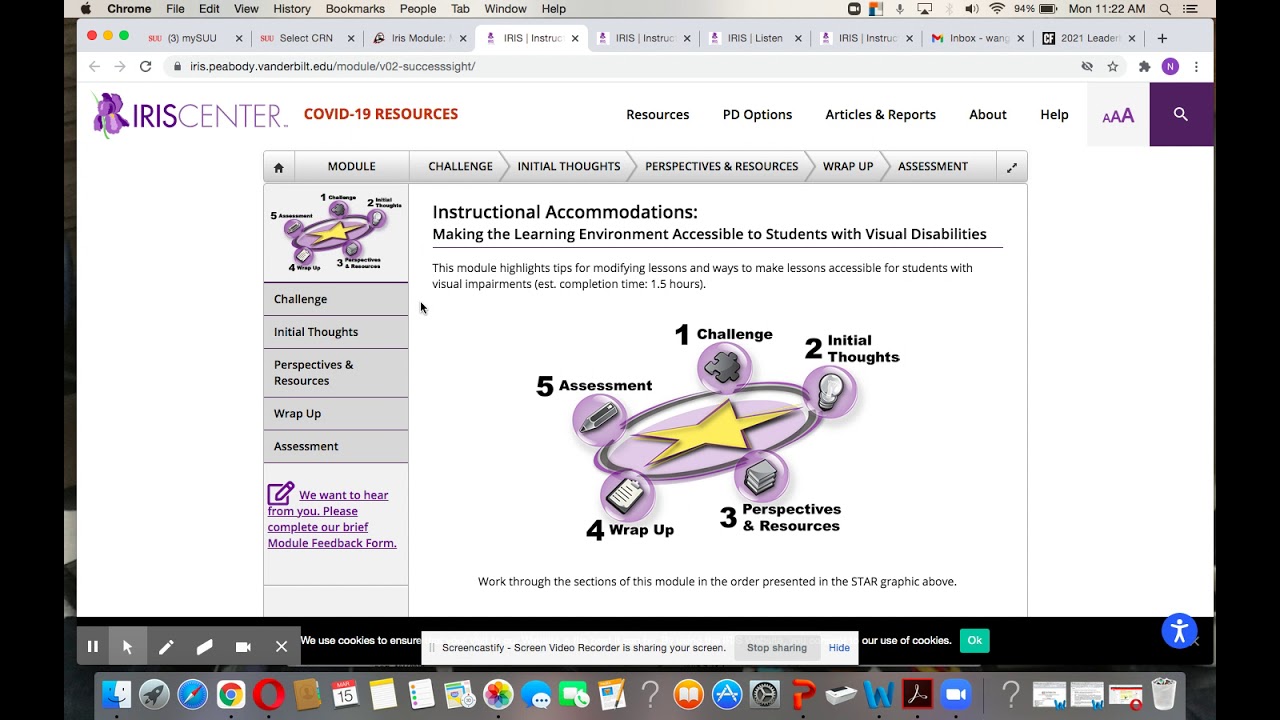Select the Screencastify pen tool
The height and width of the screenshot is (720, 1280).
tap(166, 647)
